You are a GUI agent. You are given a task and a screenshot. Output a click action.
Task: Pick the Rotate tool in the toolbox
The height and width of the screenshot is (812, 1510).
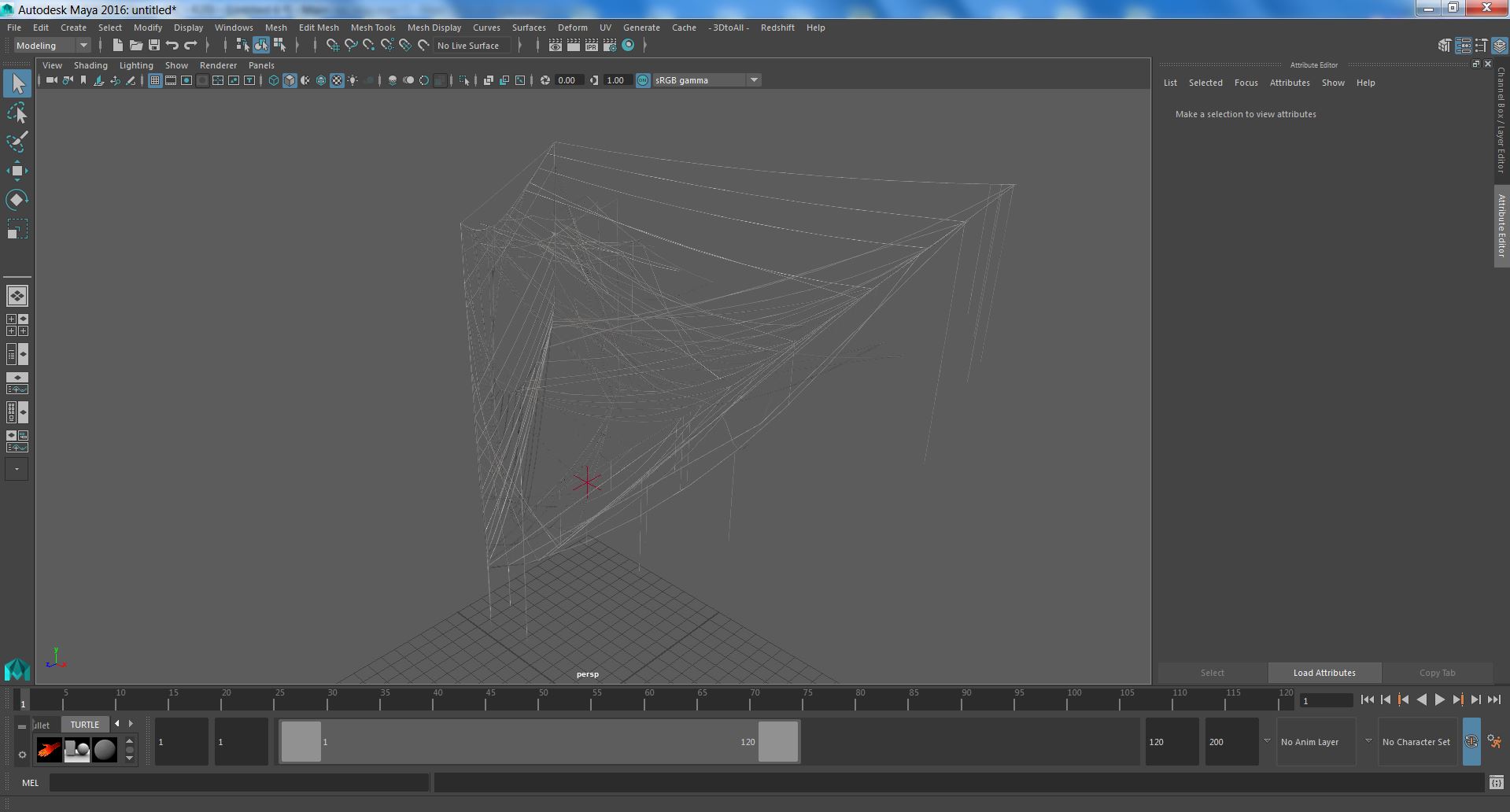click(x=17, y=200)
